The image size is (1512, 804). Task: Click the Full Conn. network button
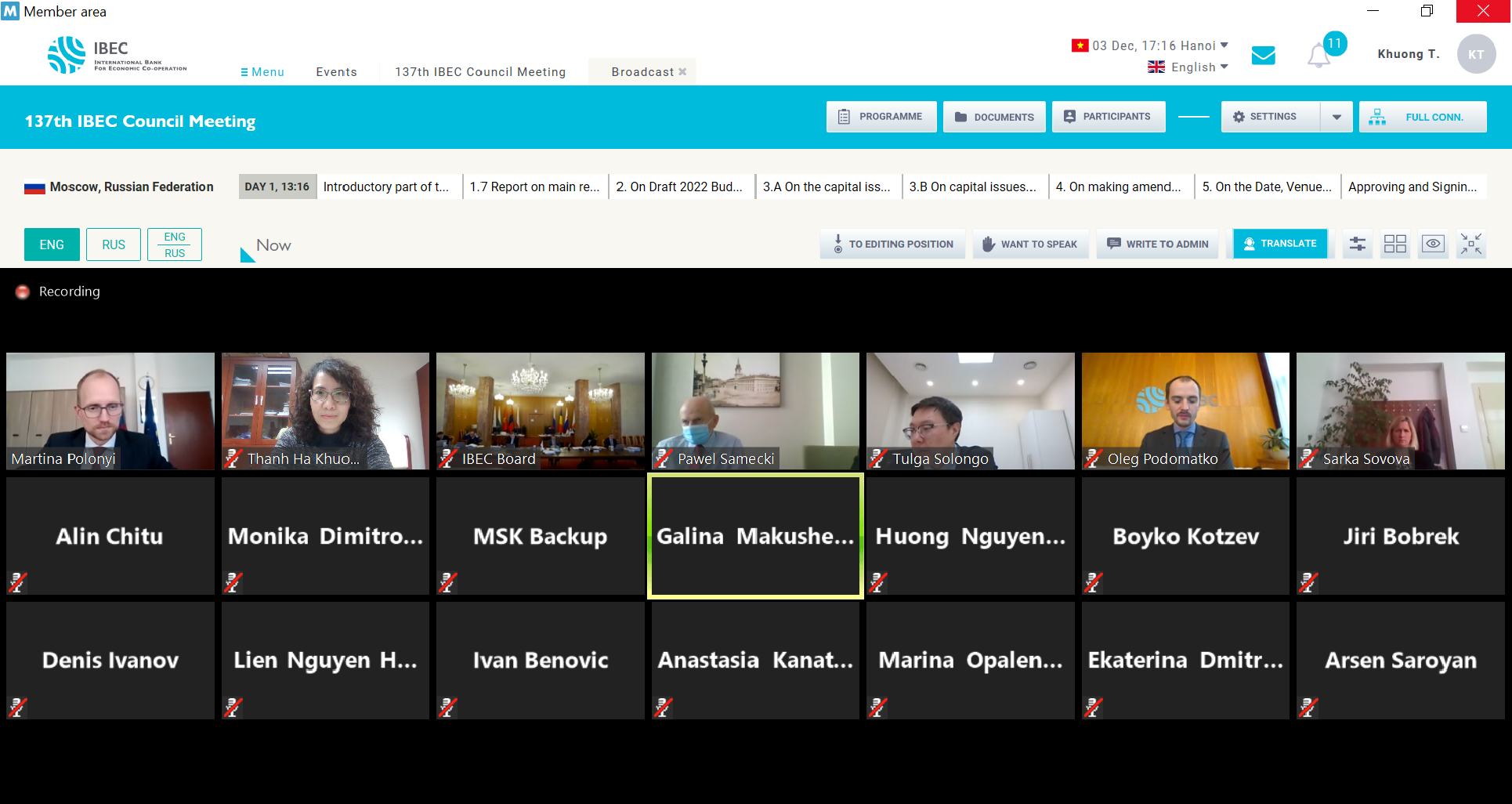tap(1422, 117)
